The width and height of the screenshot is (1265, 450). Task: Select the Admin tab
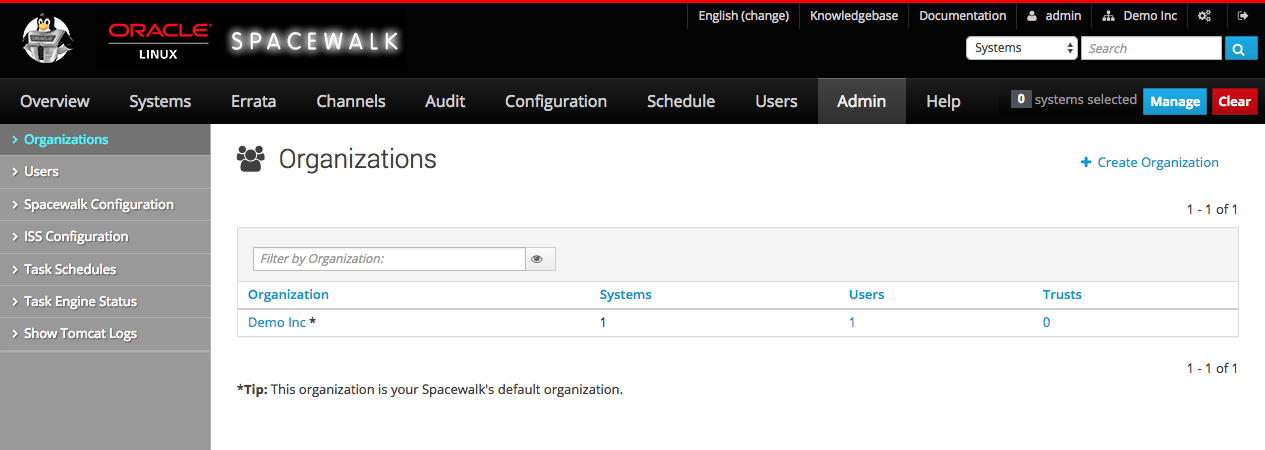tap(862, 101)
